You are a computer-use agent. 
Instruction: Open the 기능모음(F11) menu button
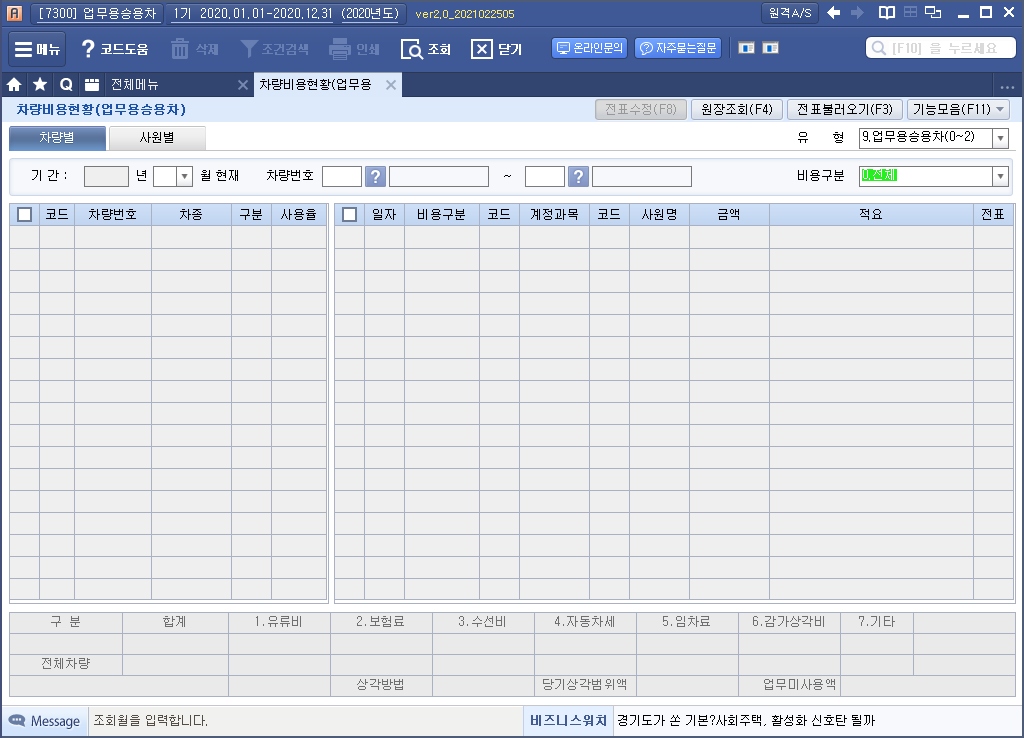tap(958, 110)
